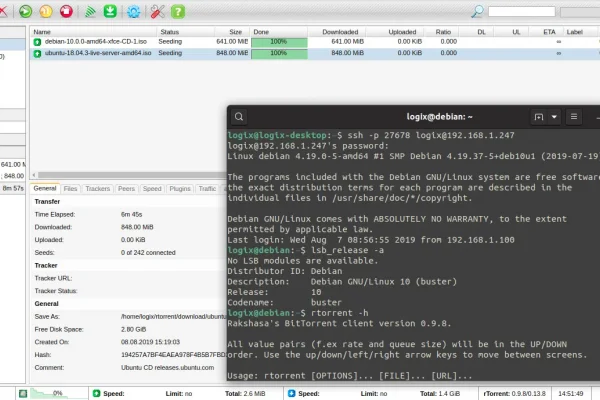This screenshot has width=600, height=400.
Task: Open the wrench and screwdriver tools icon
Action: (157, 11)
